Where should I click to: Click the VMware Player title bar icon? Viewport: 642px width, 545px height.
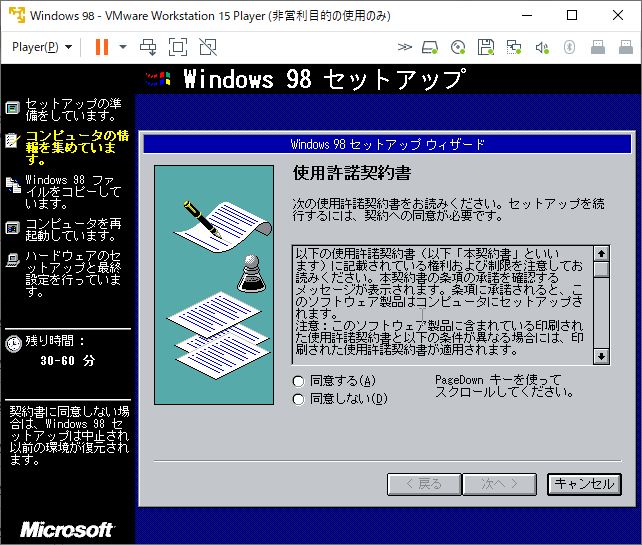[17, 15]
